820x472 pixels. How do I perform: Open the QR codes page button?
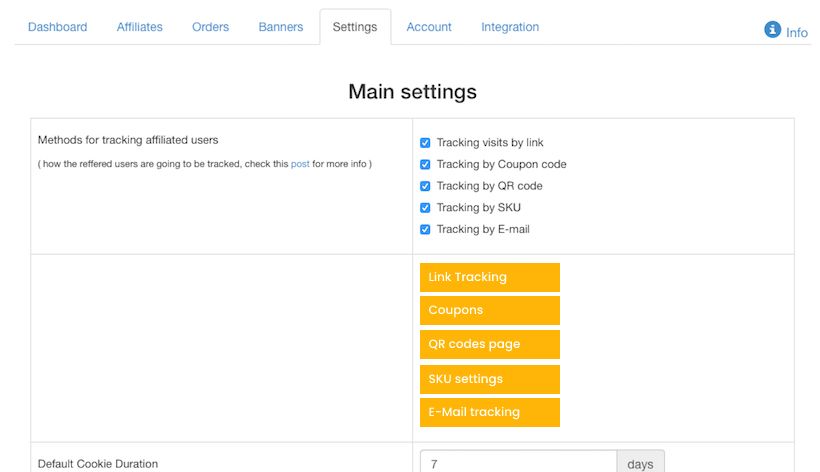[x=489, y=344]
